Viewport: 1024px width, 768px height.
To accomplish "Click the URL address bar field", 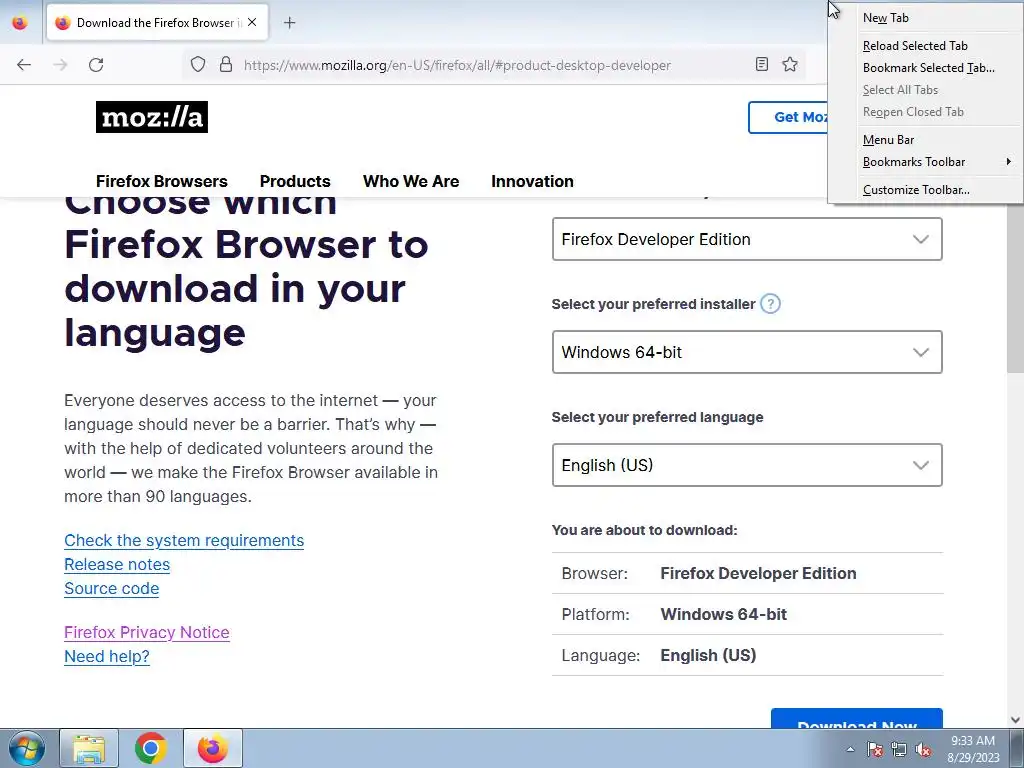I will (457, 65).
